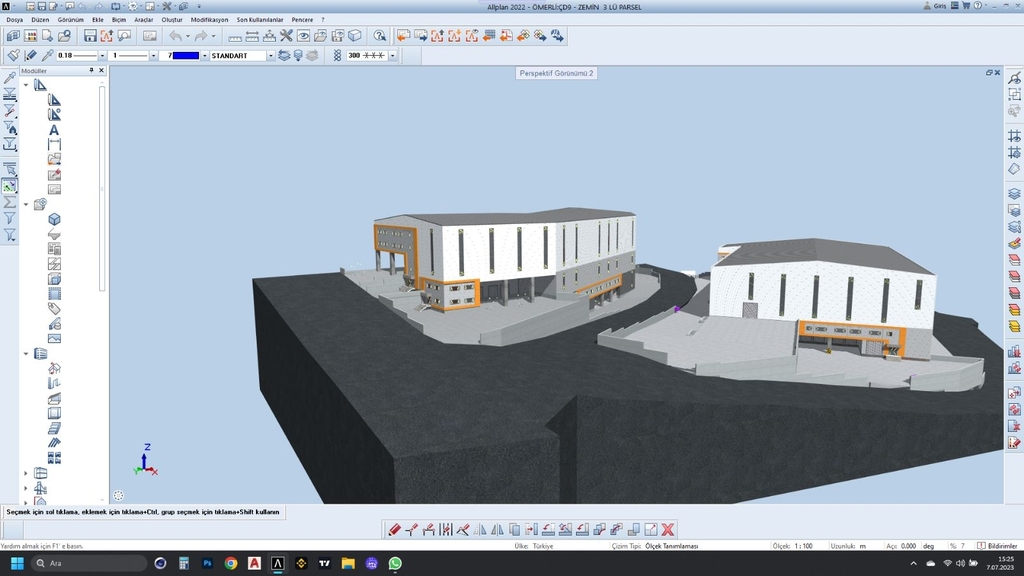The width and height of the screenshot is (1024, 576).
Task: Open the Dosya menu
Action: 14,19
